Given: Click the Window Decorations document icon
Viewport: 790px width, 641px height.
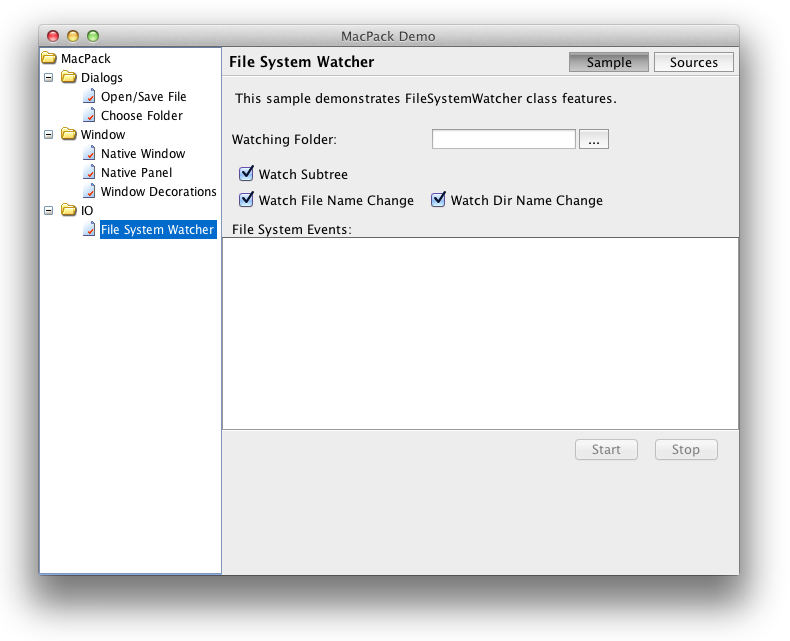Looking at the screenshot, I should (89, 191).
